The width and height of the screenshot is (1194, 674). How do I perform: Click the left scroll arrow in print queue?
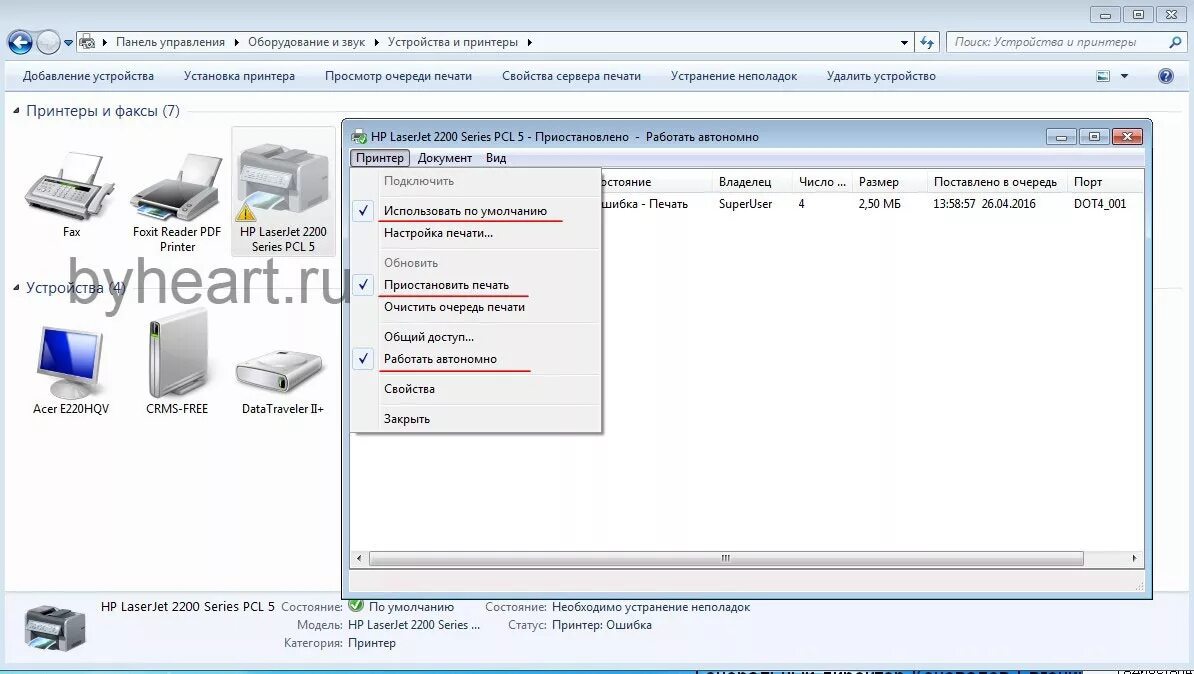[359, 558]
